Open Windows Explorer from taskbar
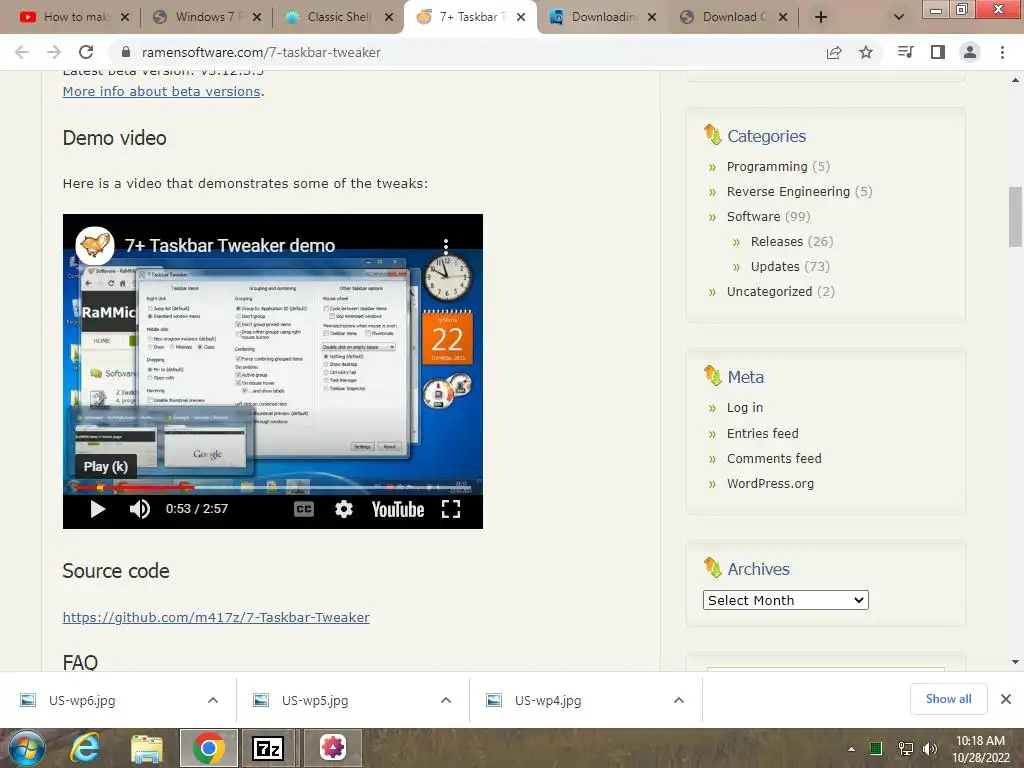 [146, 748]
